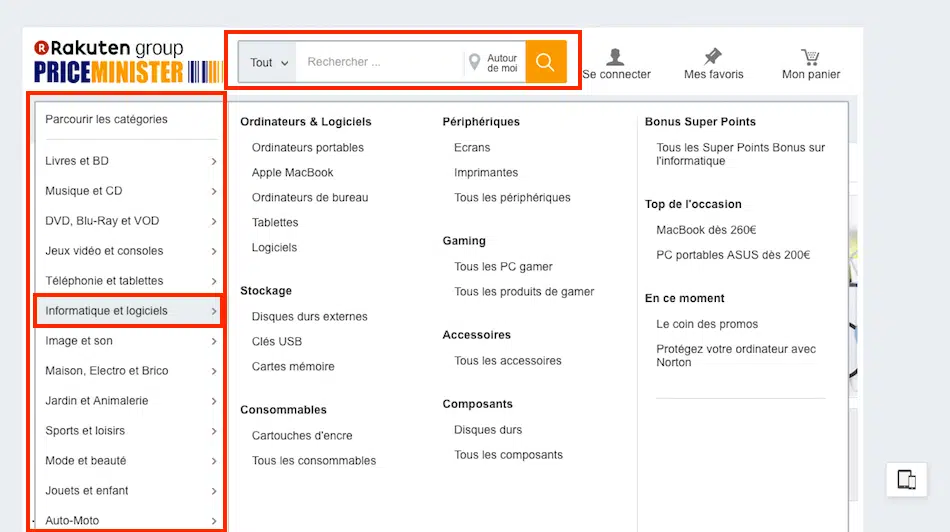Expand the Image et son category
The width and height of the screenshot is (950, 532).
point(130,341)
